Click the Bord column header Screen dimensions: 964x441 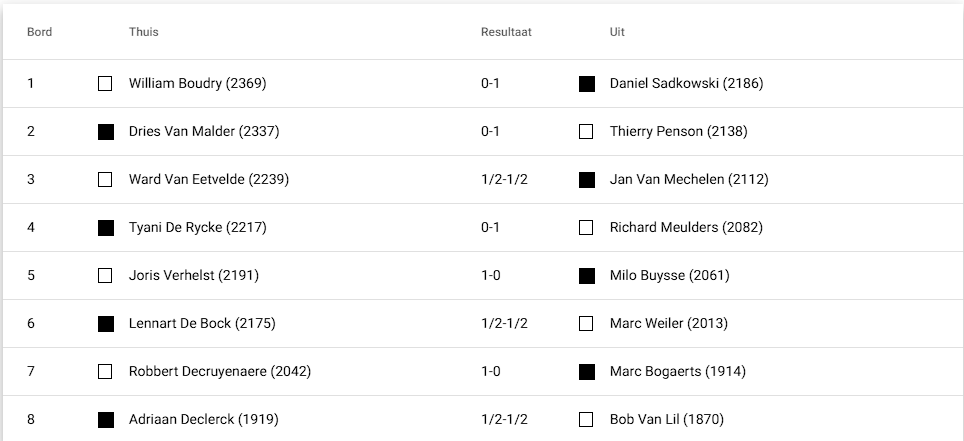[x=39, y=32]
